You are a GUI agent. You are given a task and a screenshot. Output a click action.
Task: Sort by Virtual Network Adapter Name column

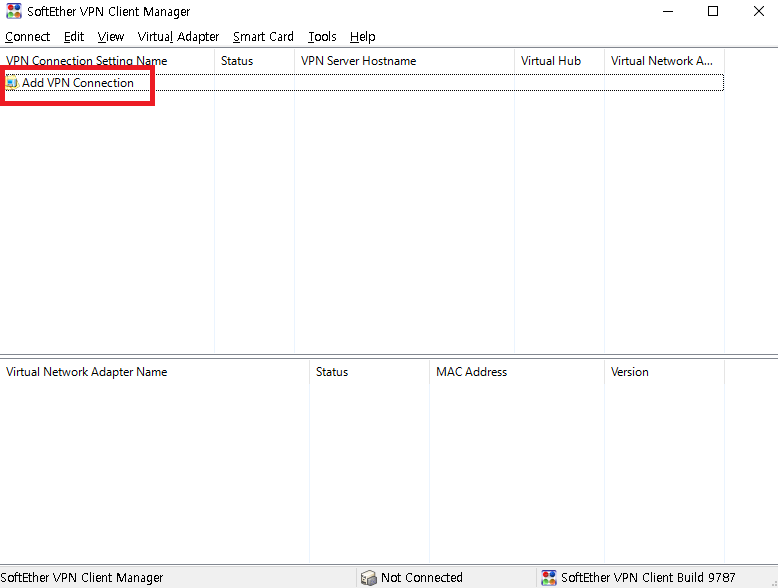pos(155,372)
